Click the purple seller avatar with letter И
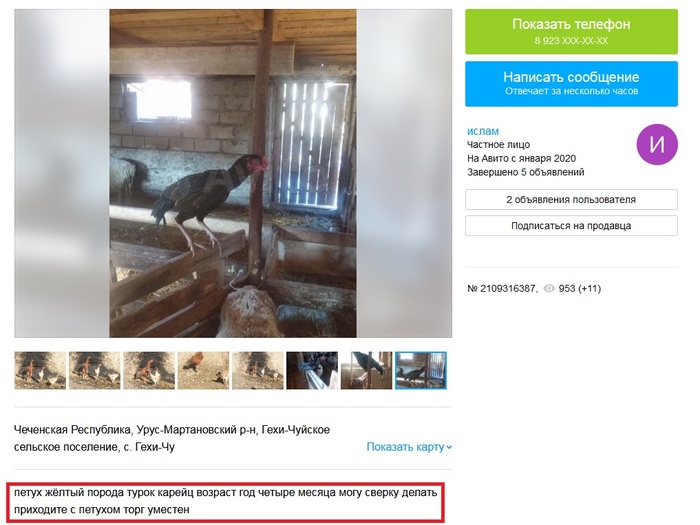The image size is (700, 525). (x=657, y=144)
